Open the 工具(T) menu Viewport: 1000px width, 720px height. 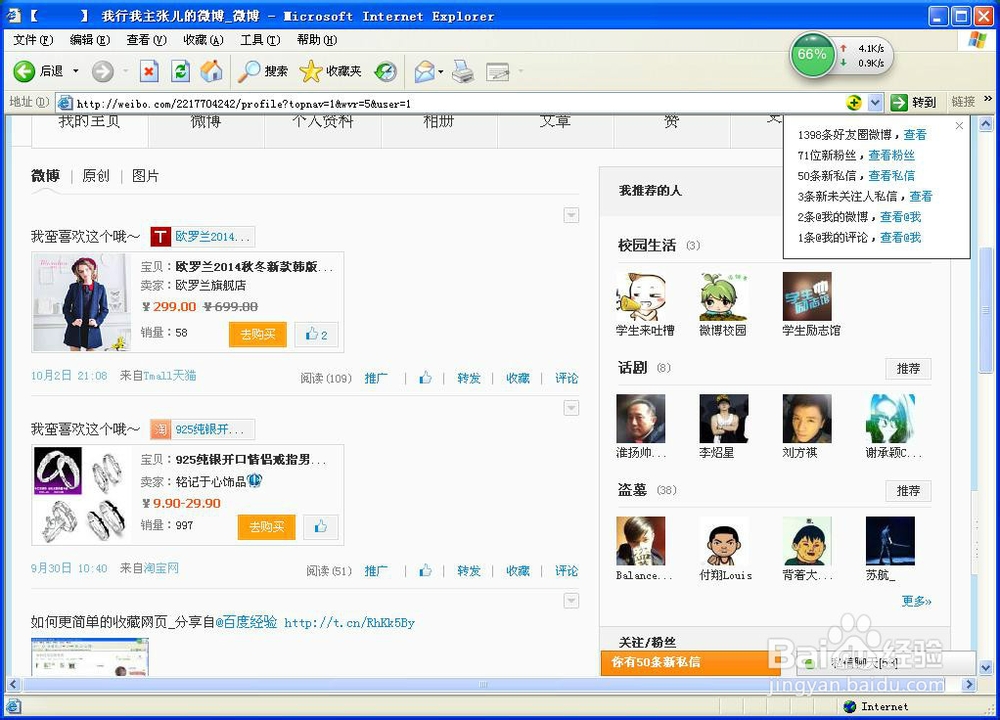click(260, 40)
